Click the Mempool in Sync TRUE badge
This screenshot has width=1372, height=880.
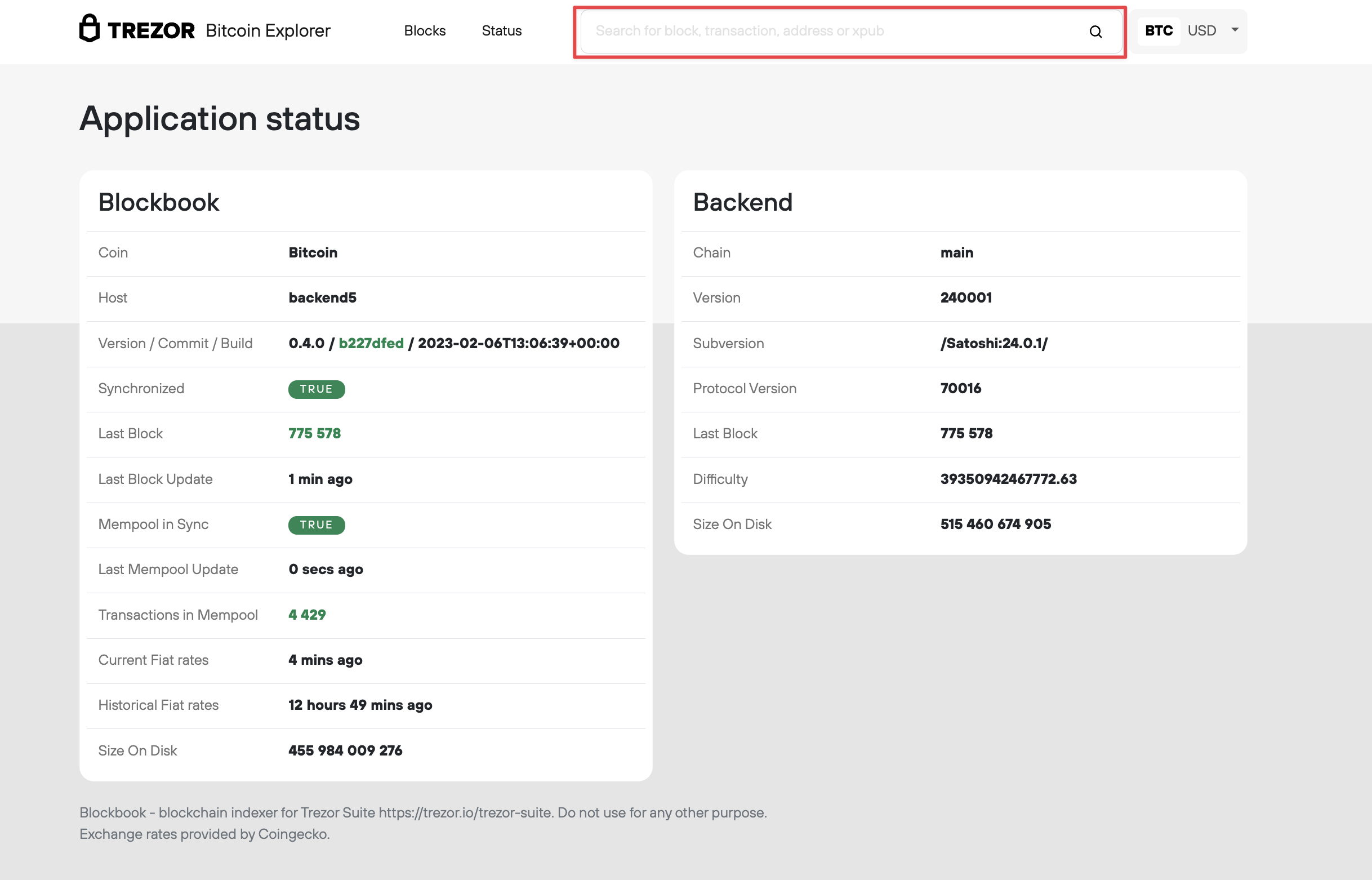(317, 525)
